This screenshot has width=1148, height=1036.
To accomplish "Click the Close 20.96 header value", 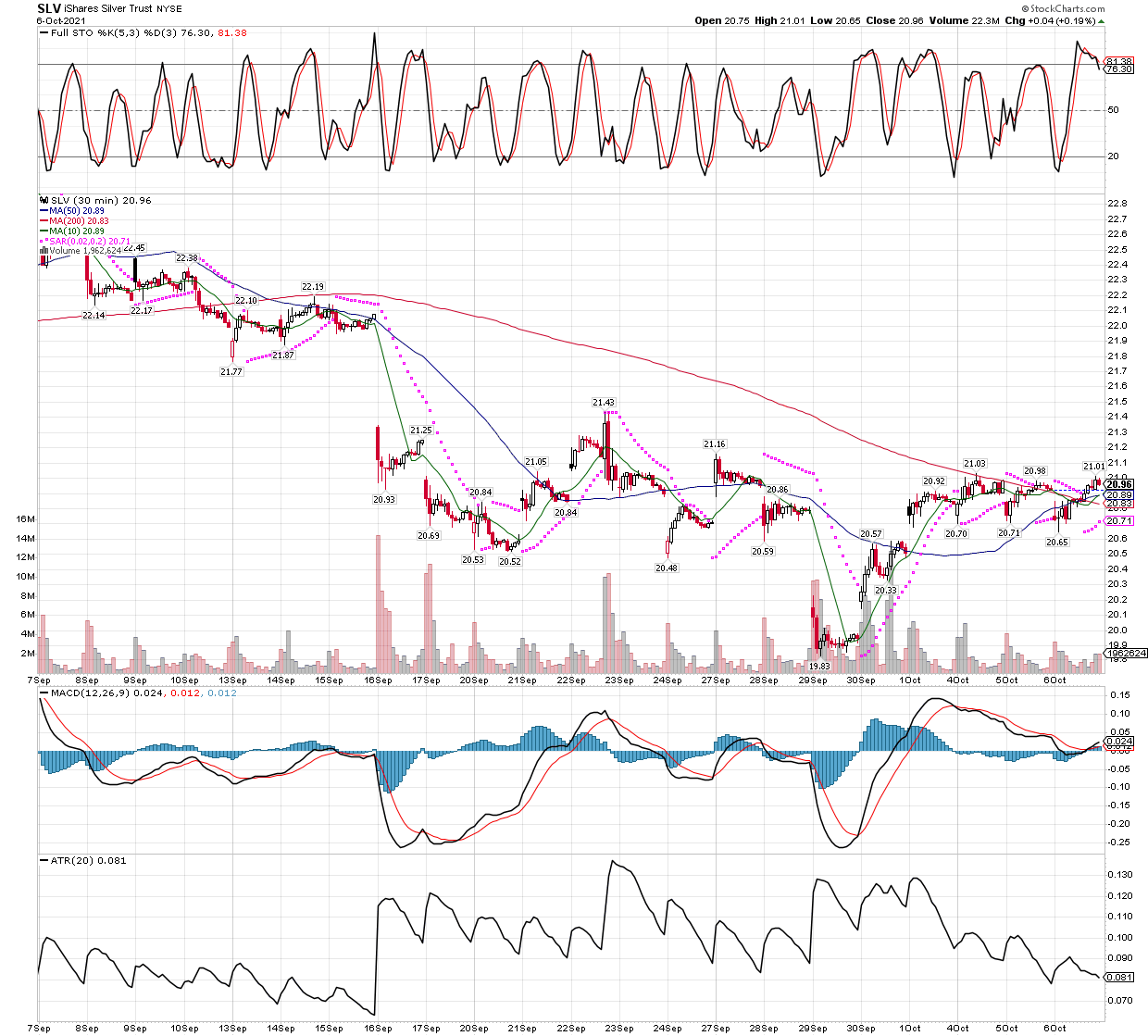I will [894, 20].
